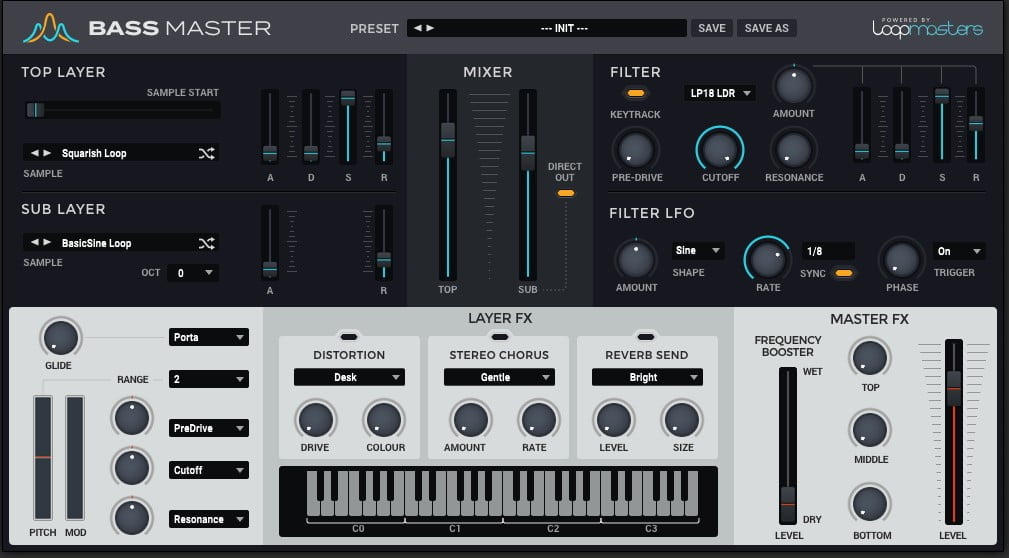The width and height of the screenshot is (1009, 558).
Task: Click the SAVE preset button
Action: [x=711, y=28]
